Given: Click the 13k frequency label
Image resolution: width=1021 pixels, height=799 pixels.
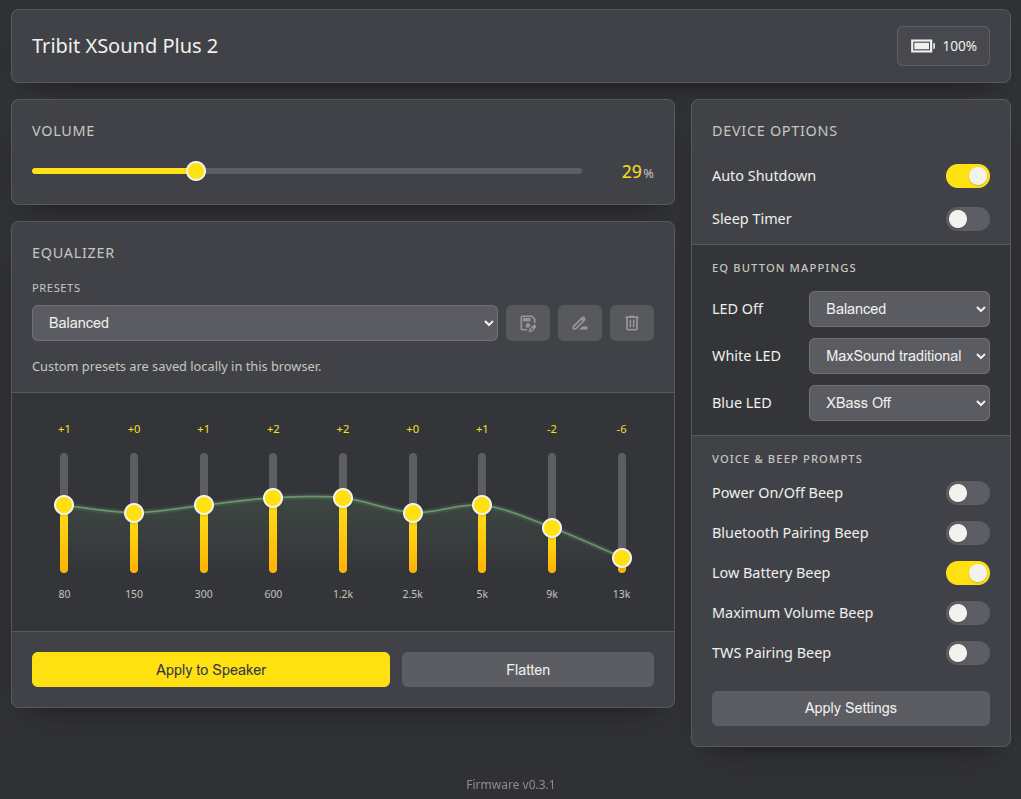Looking at the screenshot, I should pyautogui.click(x=622, y=594).
